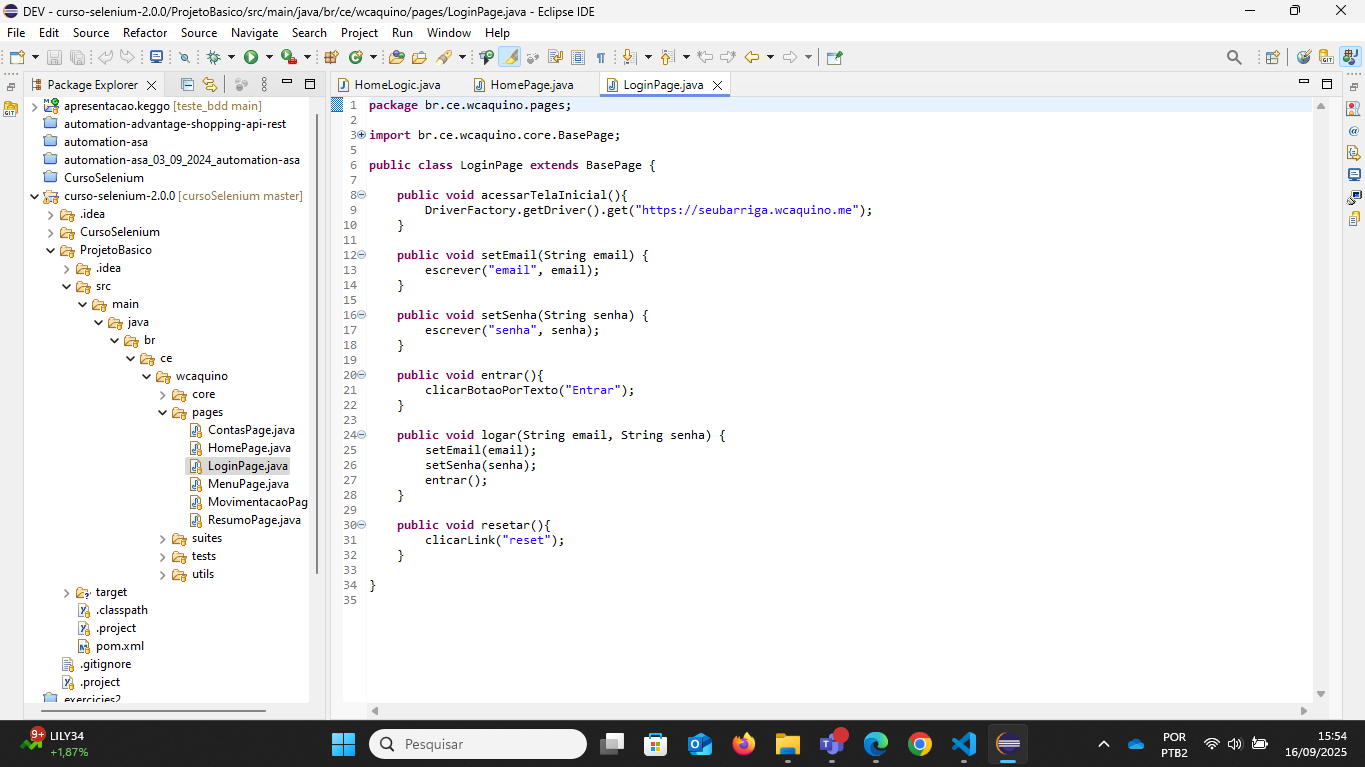
Task: Click the Windows Start button
Action: pos(343,744)
